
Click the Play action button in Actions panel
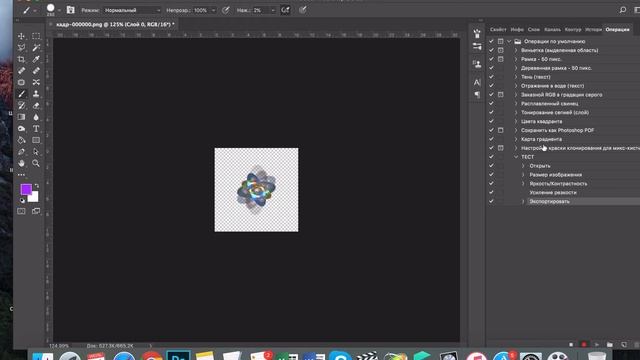click(x=597, y=344)
